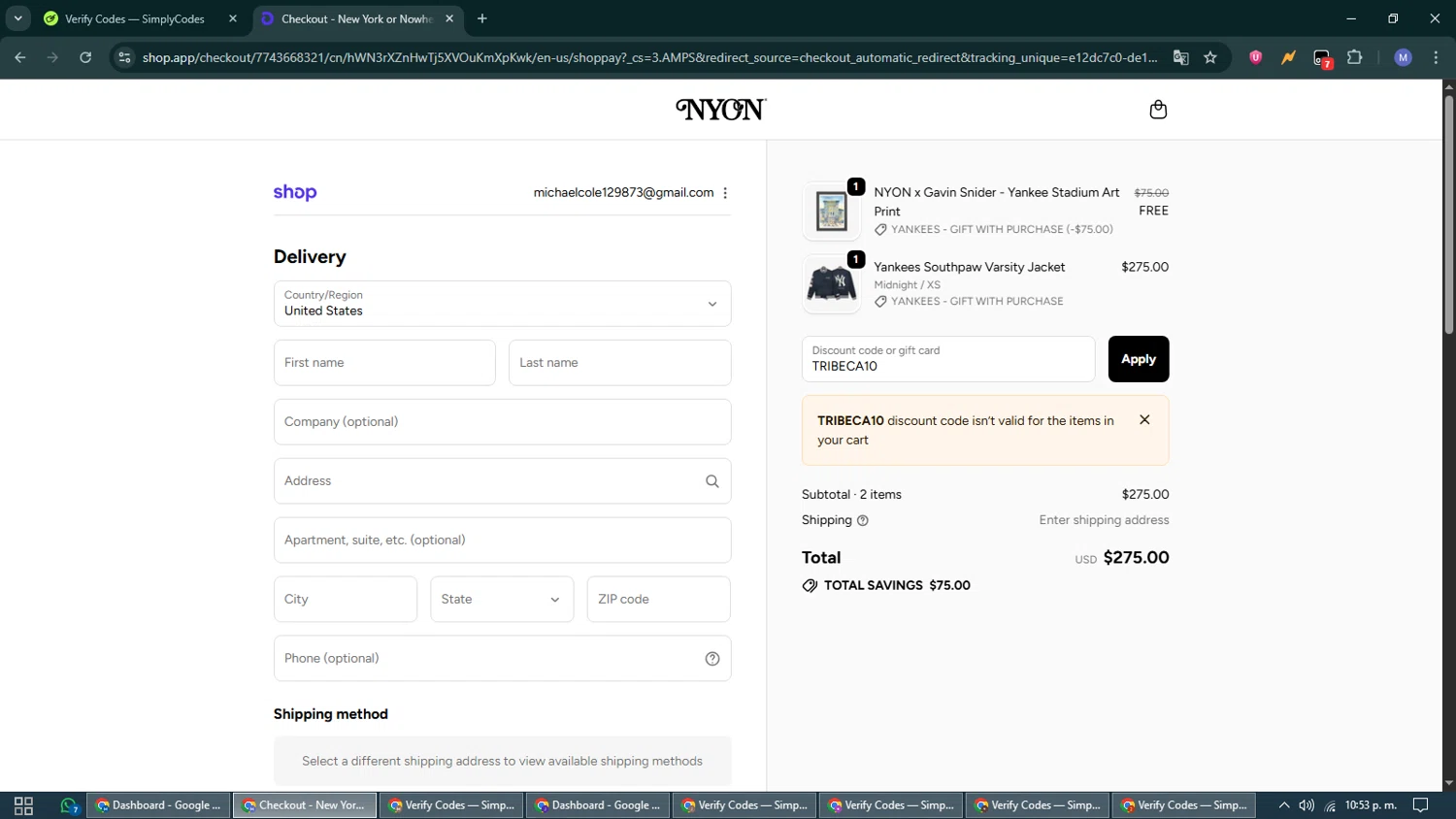1456x819 pixels.
Task: Click the First name field
Action: (384, 363)
